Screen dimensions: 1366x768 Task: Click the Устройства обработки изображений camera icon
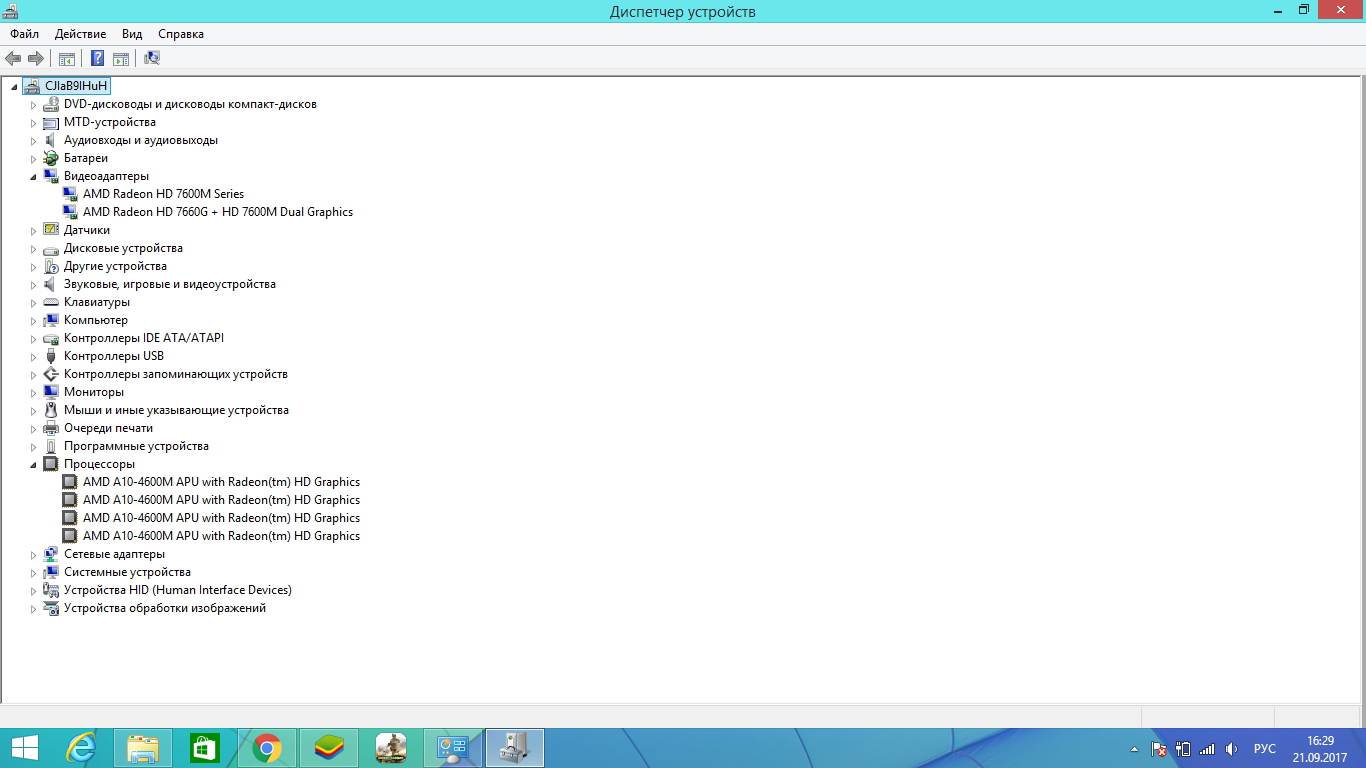(51, 608)
